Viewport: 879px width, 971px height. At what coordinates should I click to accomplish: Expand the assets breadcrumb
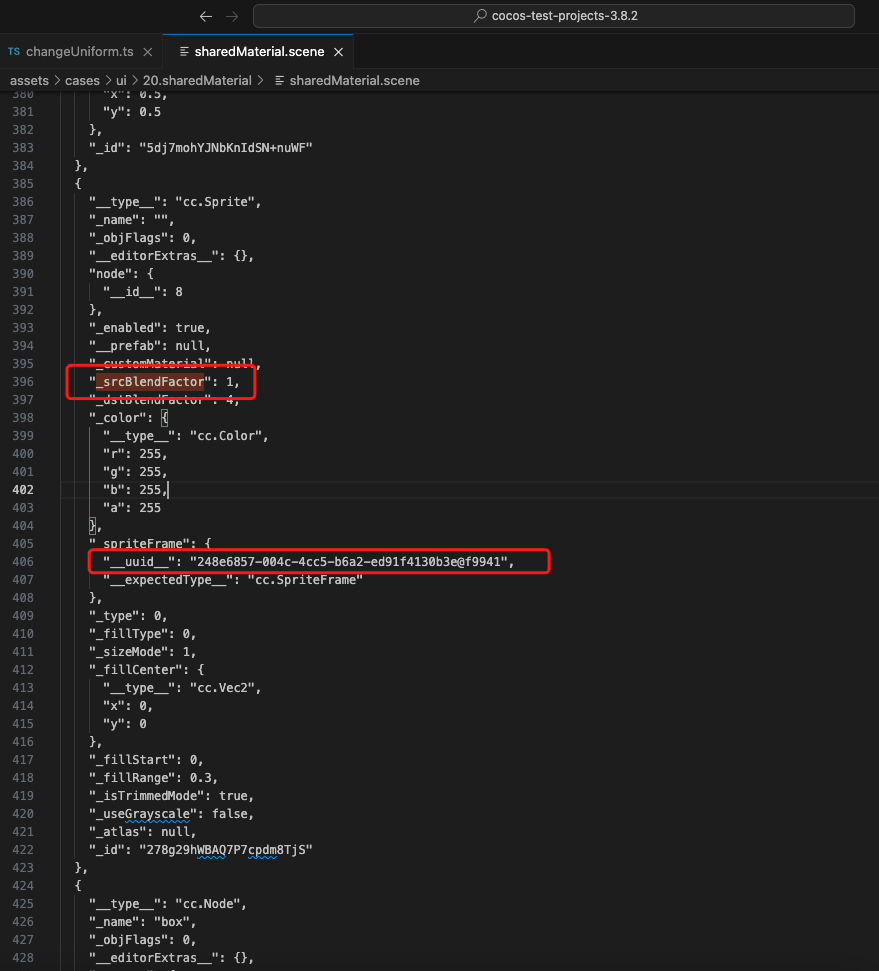point(30,80)
